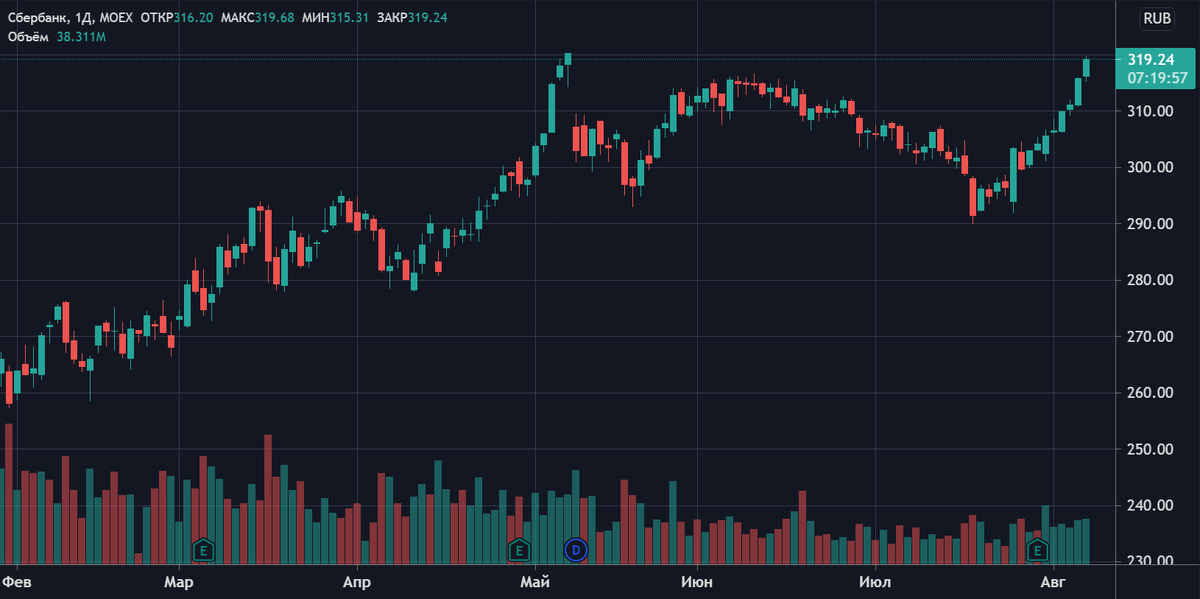
Task: Click the Мар label on time axis
Action: [x=178, y=581]
